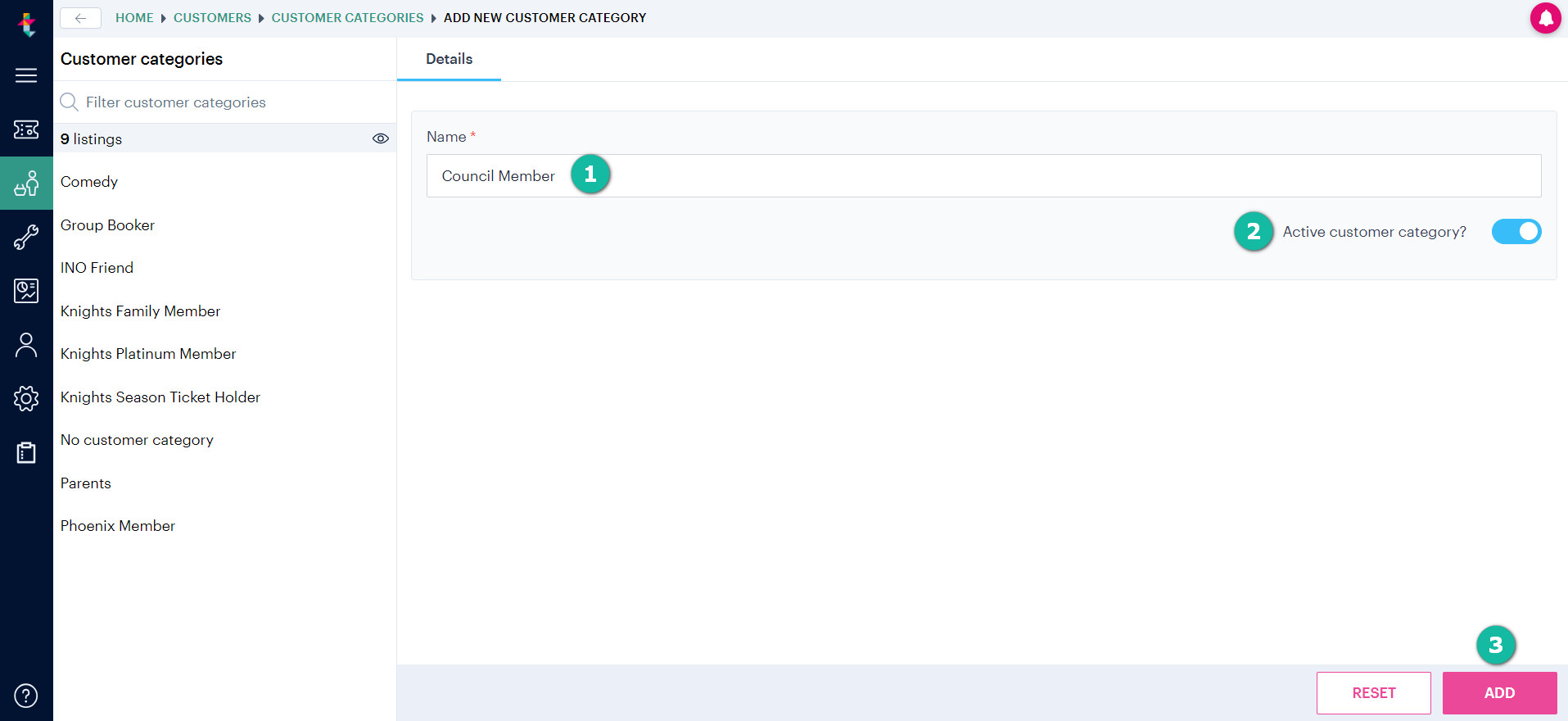The width and height of the screenshot is (1568, 721).
Task: Open the reports chart icon in the sidebar
Action: (x=26, y=291)
